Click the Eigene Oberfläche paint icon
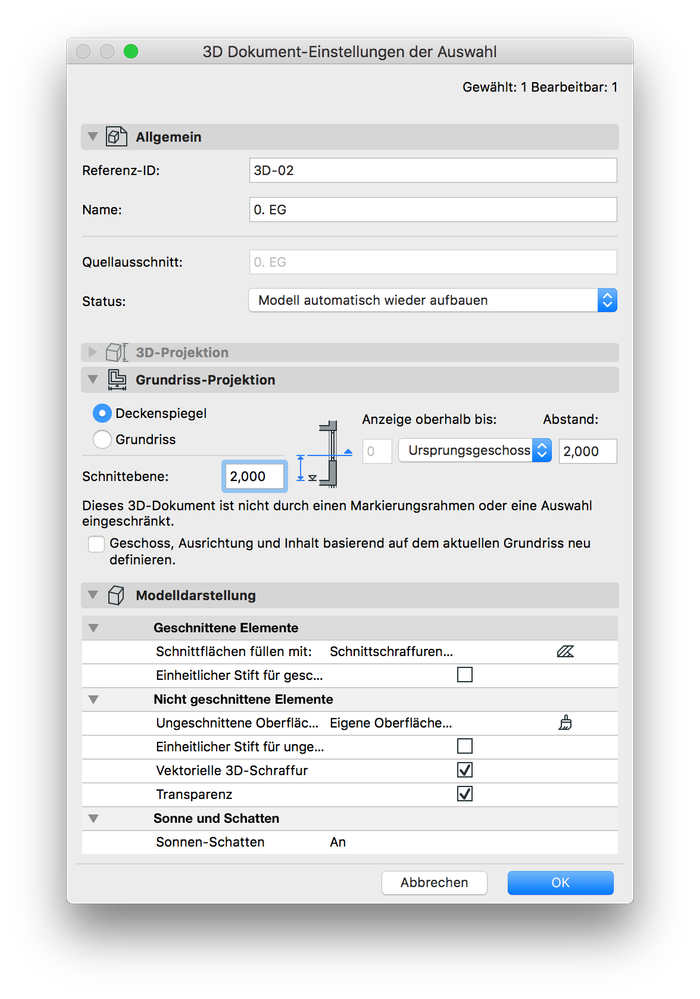The height and width of the screenshot is (999, 700). pyautogui.click(x=565, y=722)
